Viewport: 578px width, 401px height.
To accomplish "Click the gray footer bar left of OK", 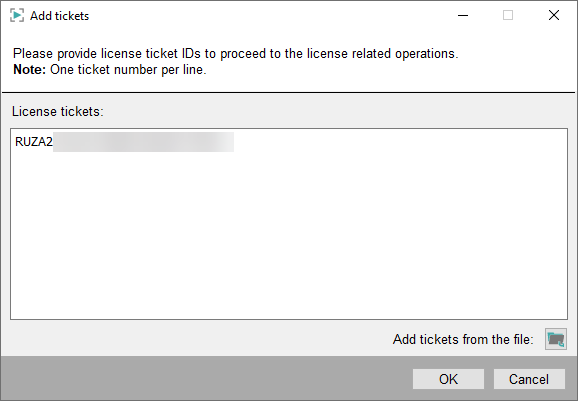I will pos(206,379).
